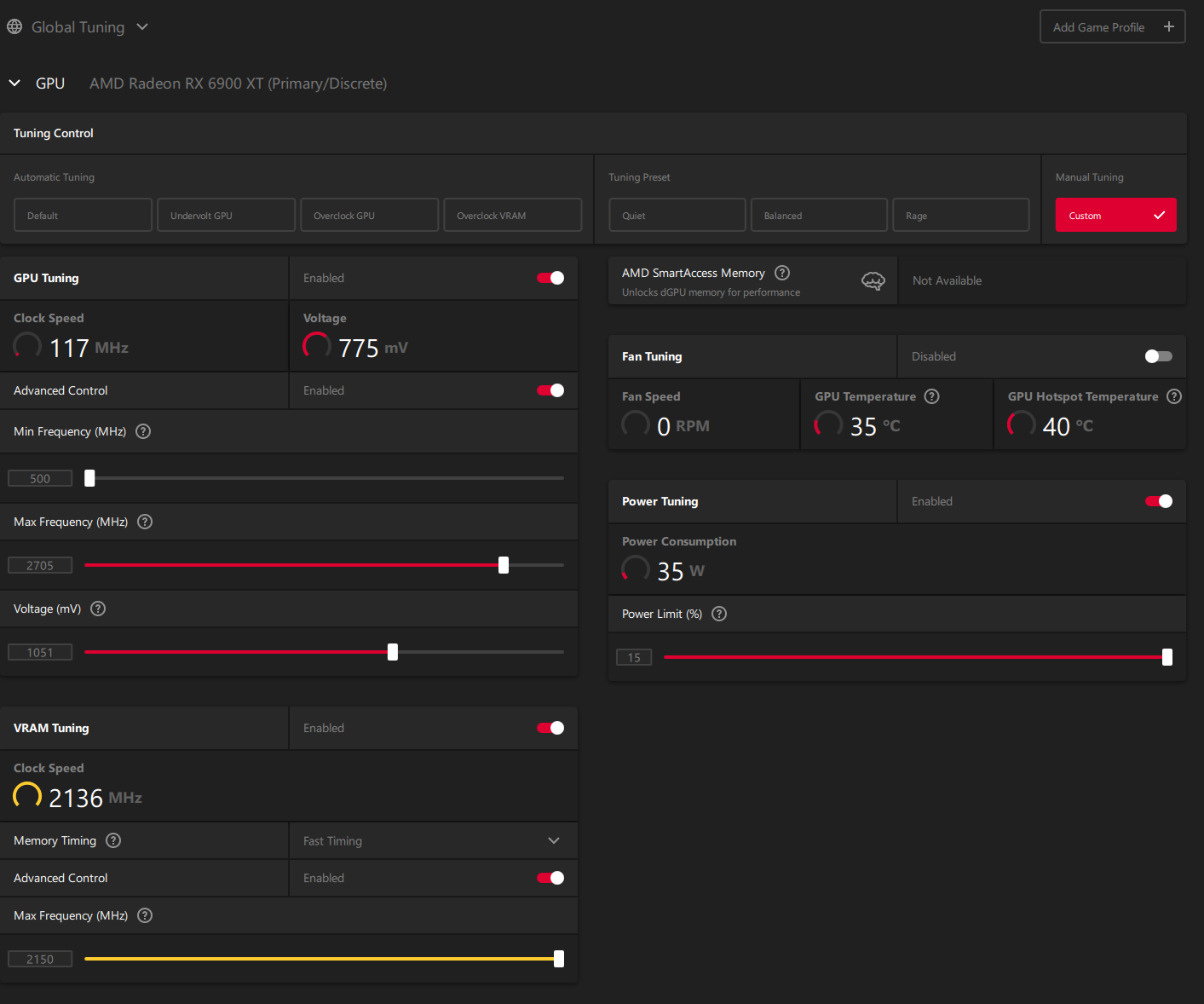Open the Global Tuning dropdown chevron
The height and width of the screenshot is (1004, 1204).
pos(142,27)
